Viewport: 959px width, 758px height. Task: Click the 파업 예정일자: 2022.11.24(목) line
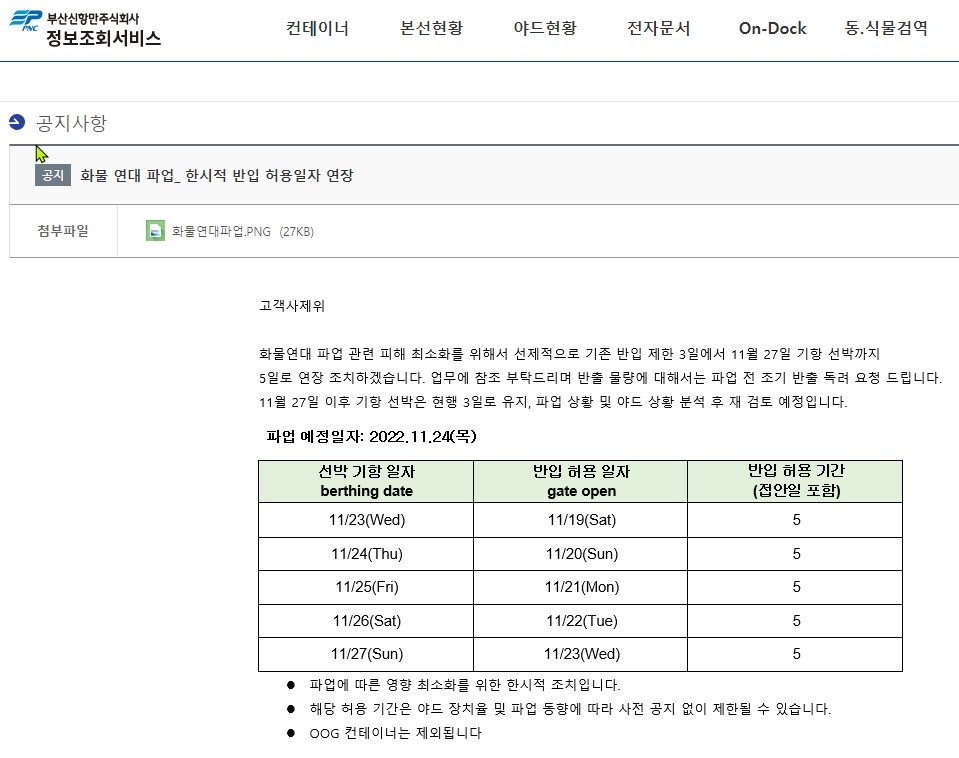tap(371, 436)
